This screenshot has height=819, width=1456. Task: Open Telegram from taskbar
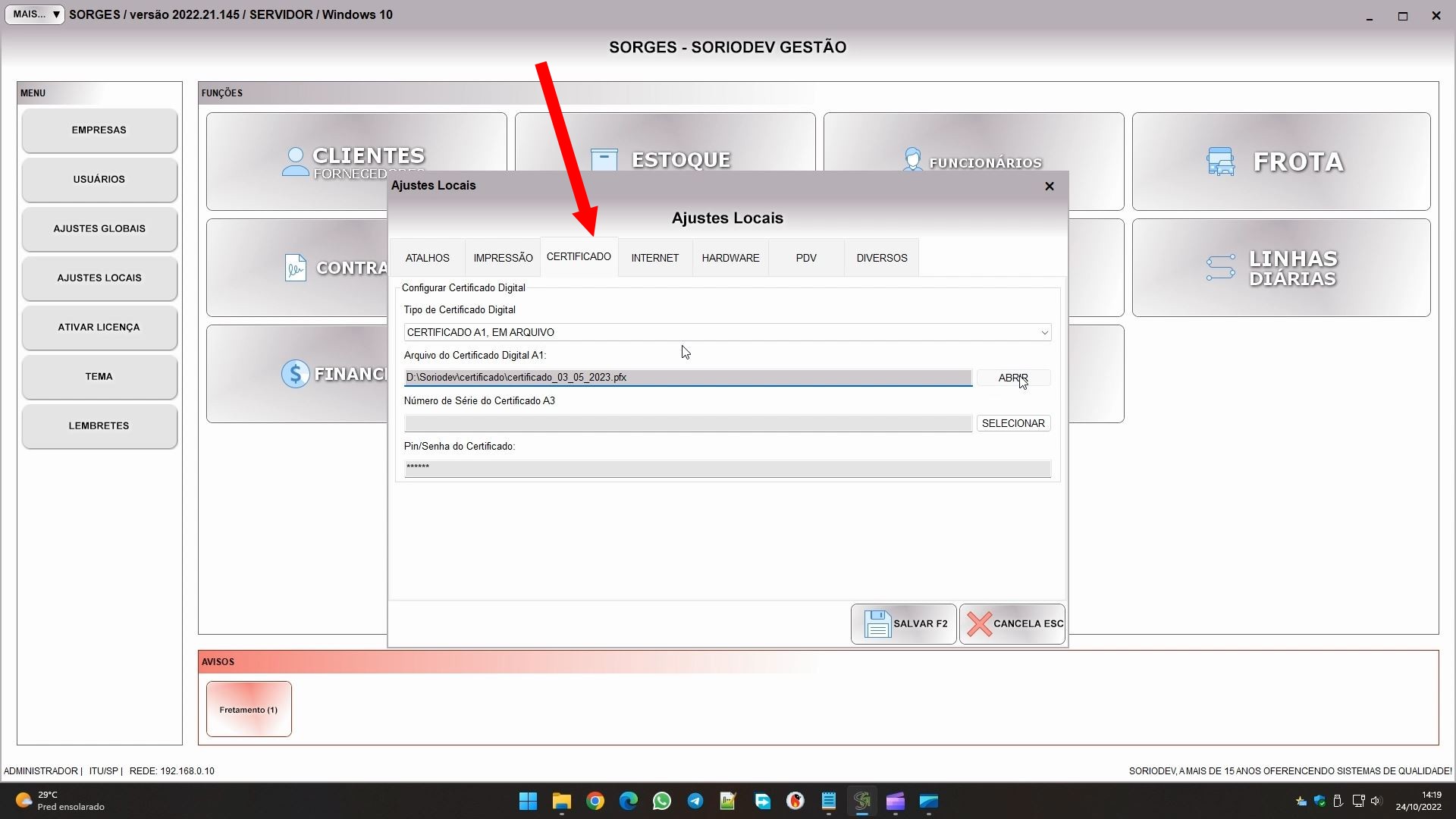(695, 801)
